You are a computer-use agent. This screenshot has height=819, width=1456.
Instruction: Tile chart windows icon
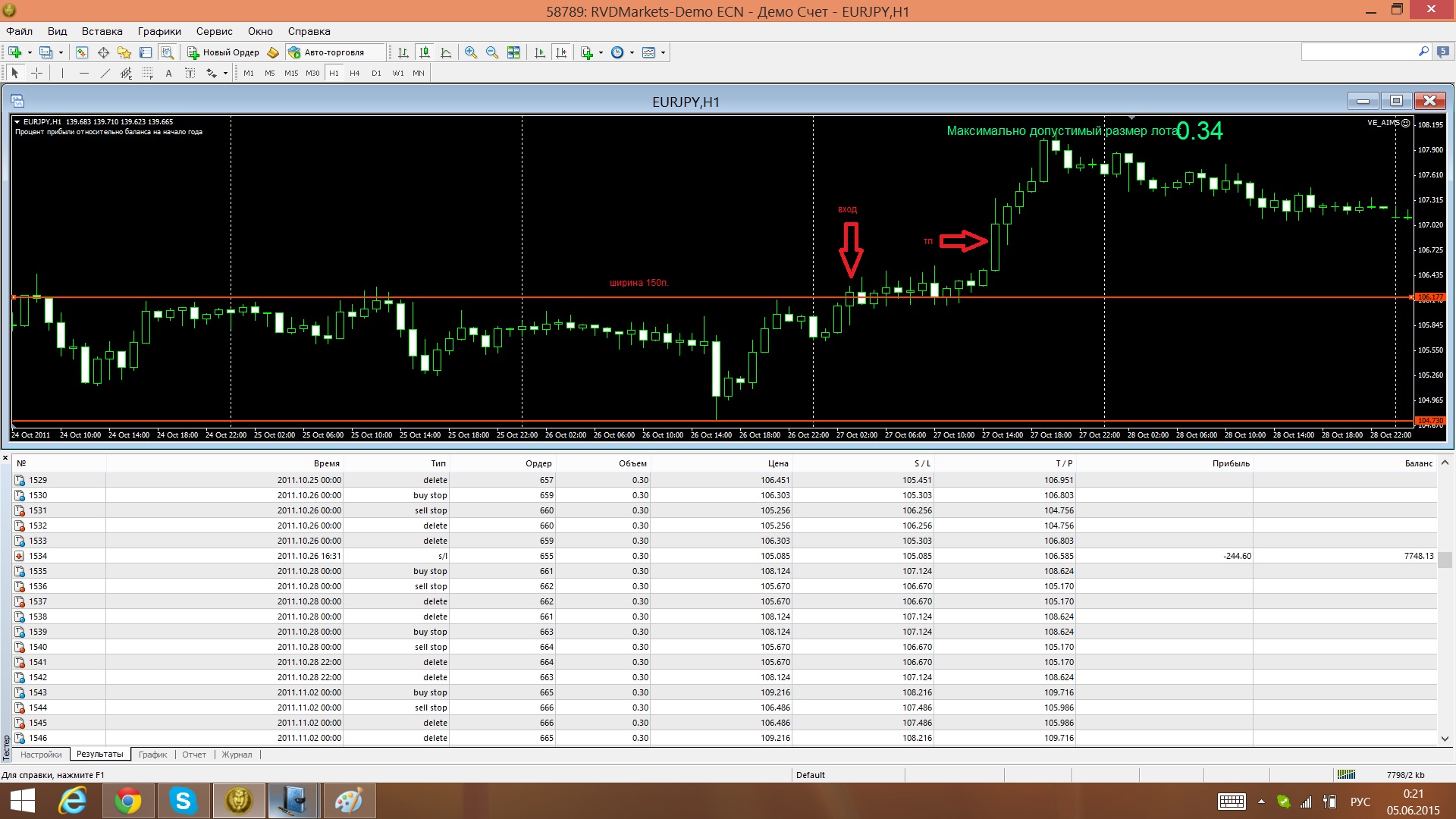[513, 52]
